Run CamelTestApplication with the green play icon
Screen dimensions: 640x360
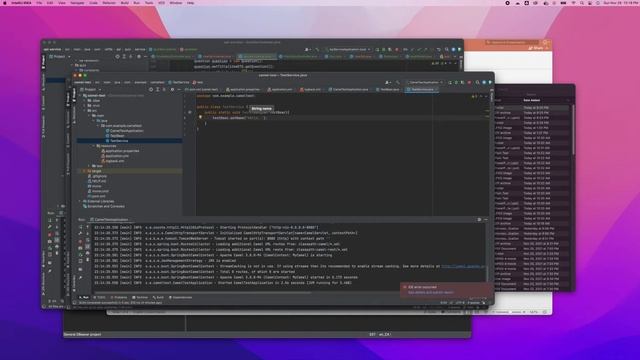(x=450, y=82)
